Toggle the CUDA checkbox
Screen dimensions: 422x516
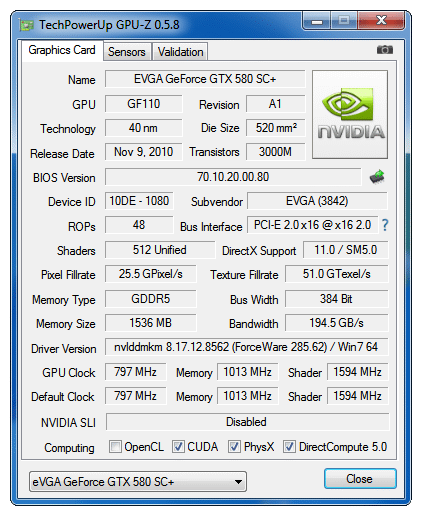[x=178, y=447]
